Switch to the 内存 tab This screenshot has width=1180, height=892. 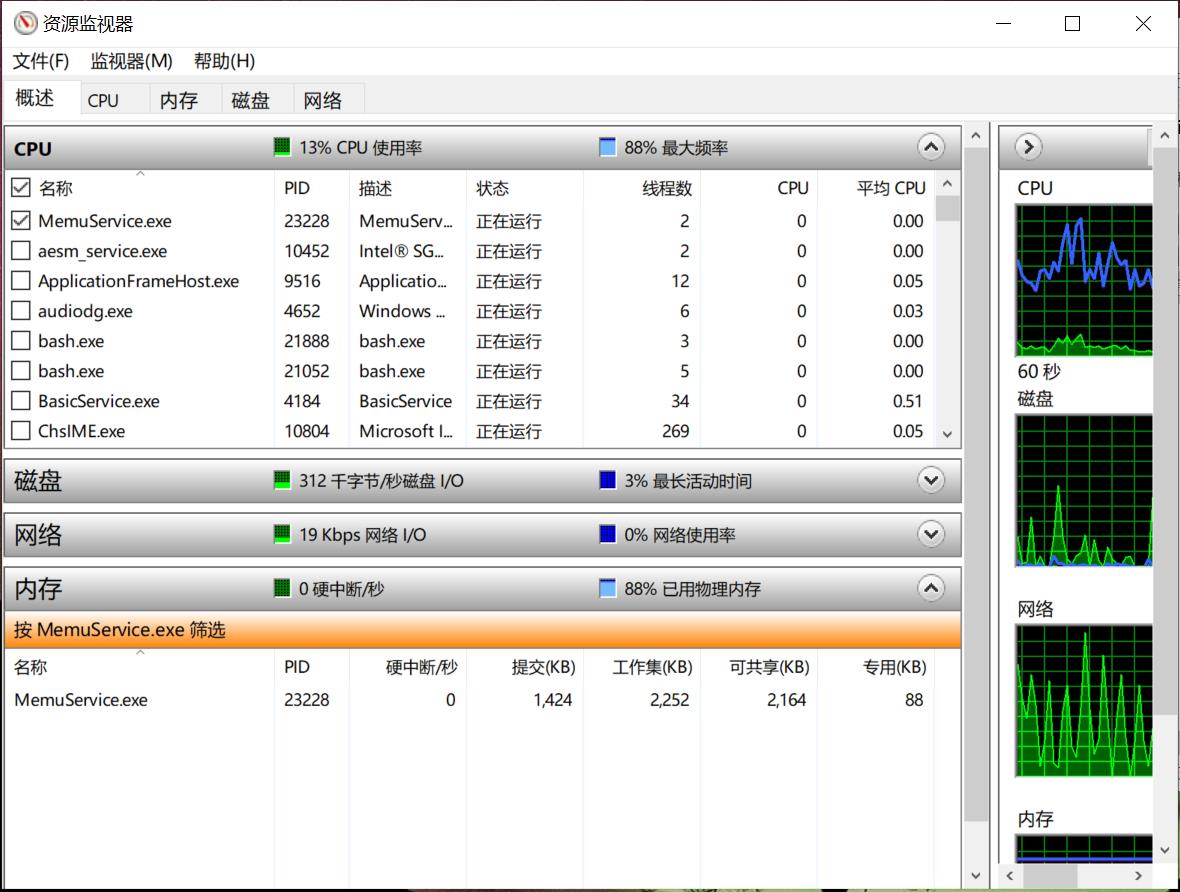click(179, 100)
